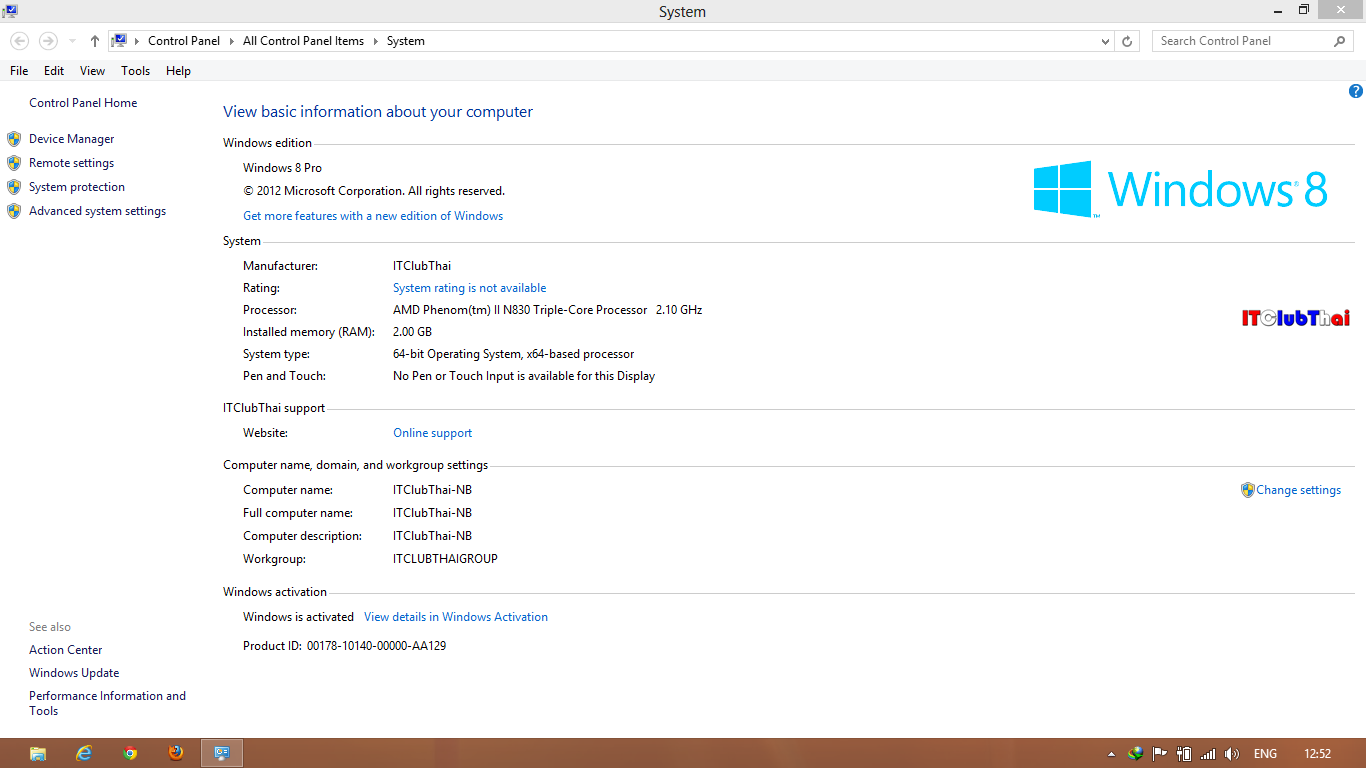The width and height of the screenshot is (1366, 768).
Task: Open System protection link
Action: click(77, 187)
